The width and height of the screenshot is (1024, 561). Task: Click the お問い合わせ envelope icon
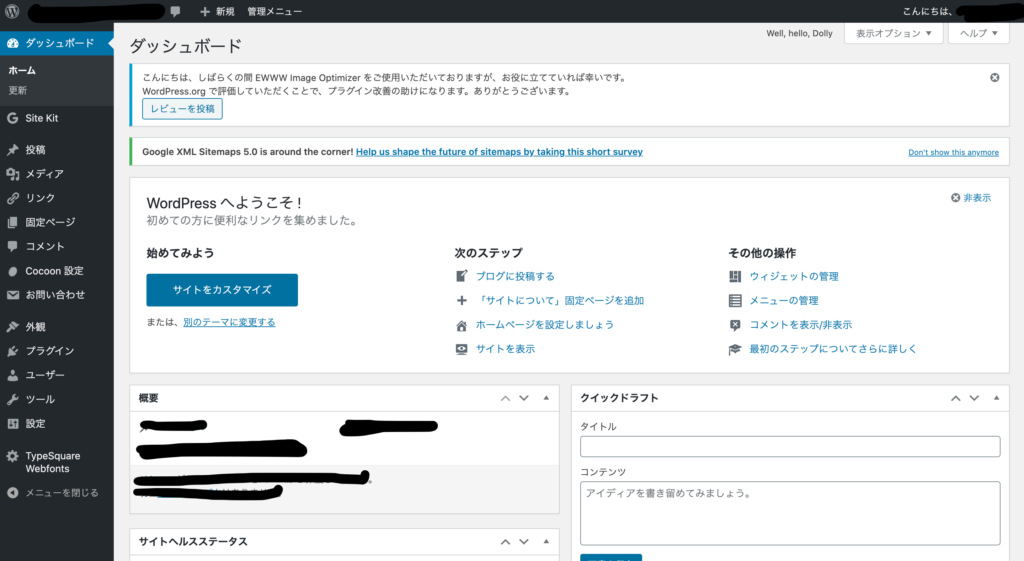pos(12,295)
